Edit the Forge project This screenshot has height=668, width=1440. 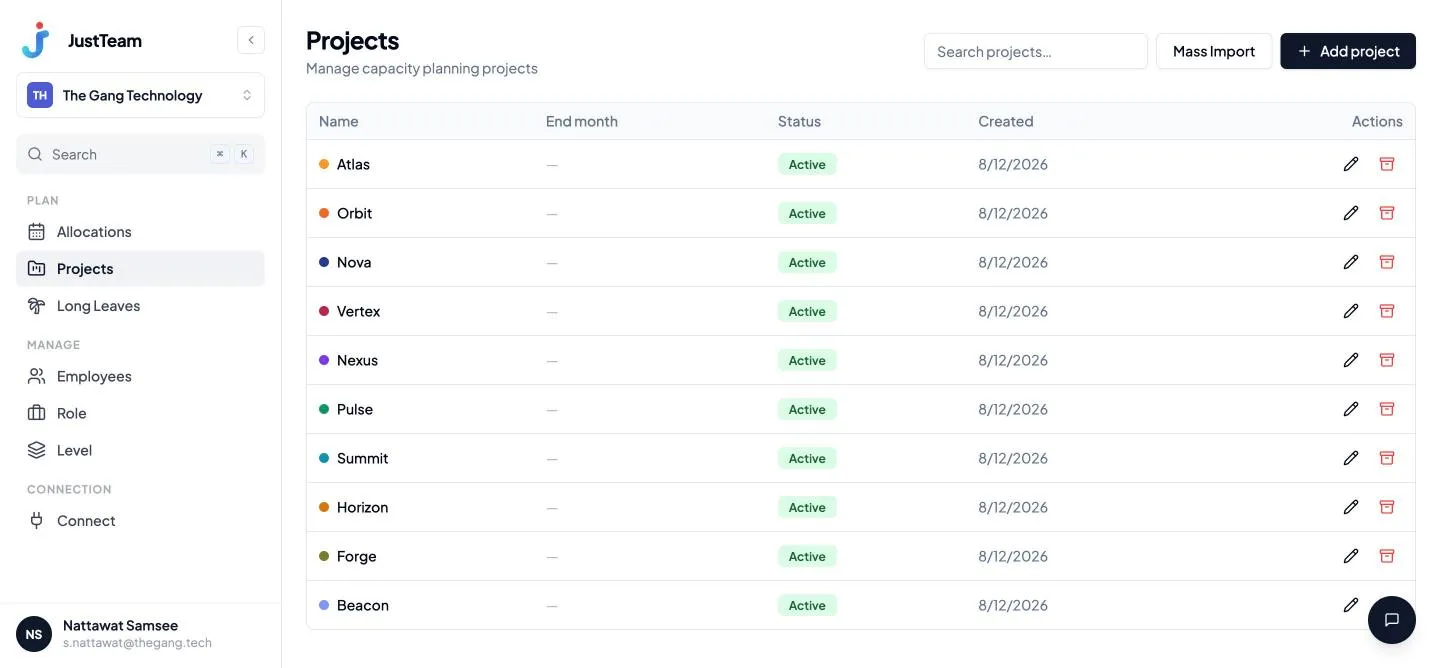click(1351, 556)
